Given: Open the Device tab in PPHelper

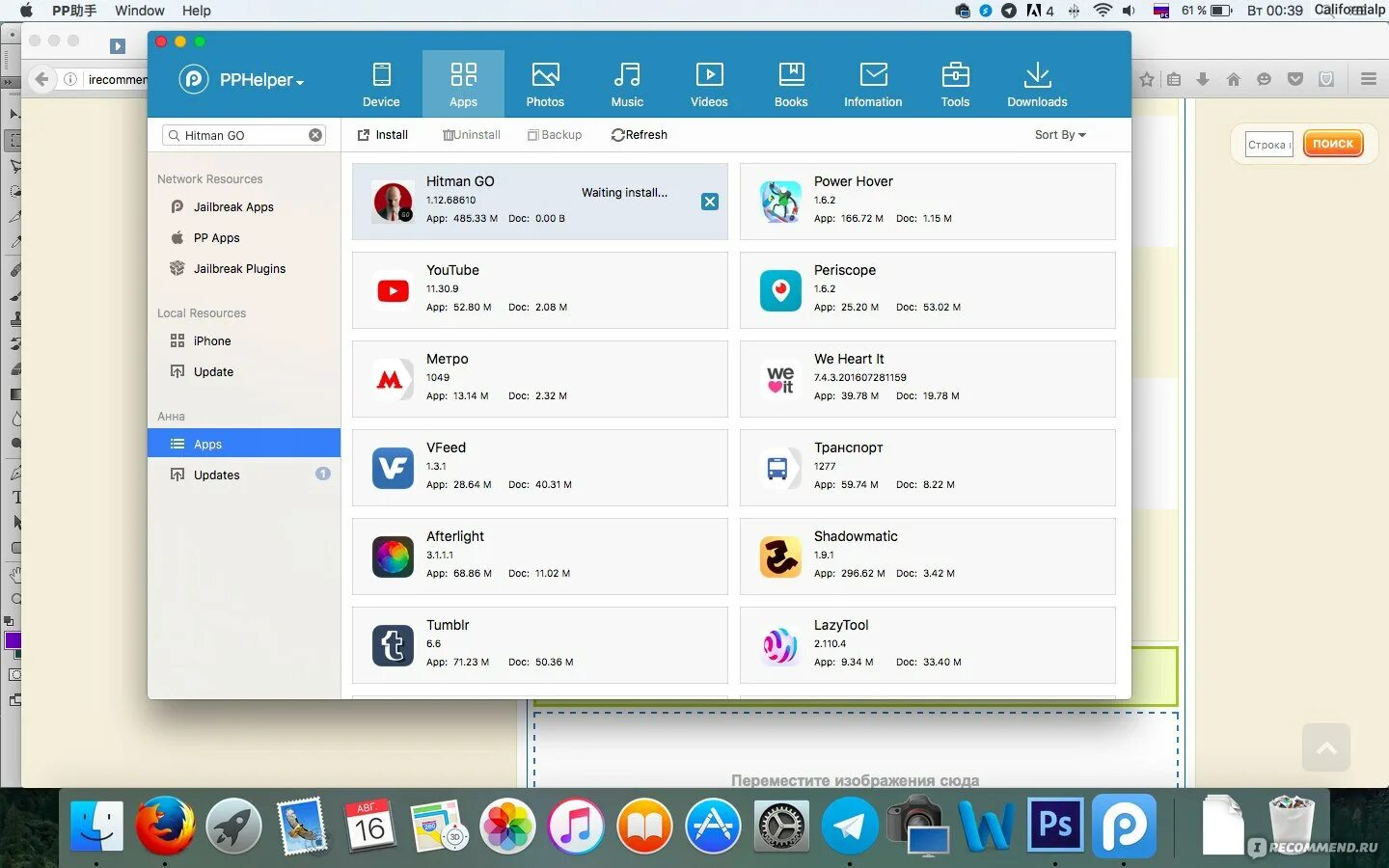Looking at the screenshot, I should pos(381,84).
